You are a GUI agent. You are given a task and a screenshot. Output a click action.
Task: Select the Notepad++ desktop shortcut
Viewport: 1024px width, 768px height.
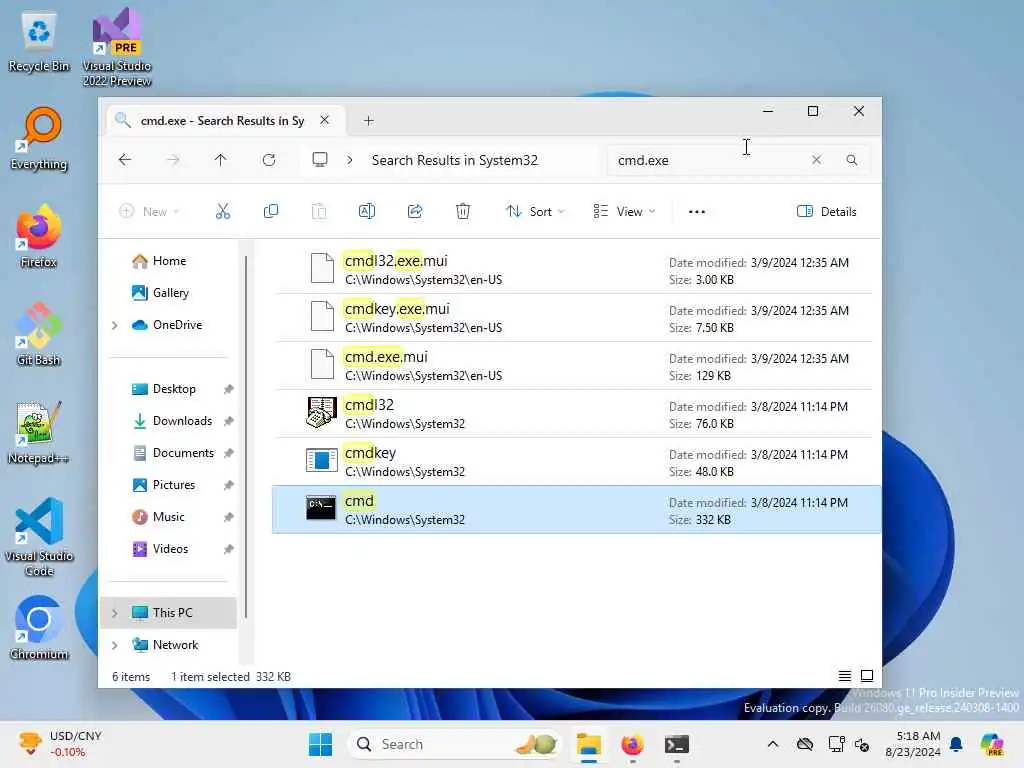click(39, 432)
